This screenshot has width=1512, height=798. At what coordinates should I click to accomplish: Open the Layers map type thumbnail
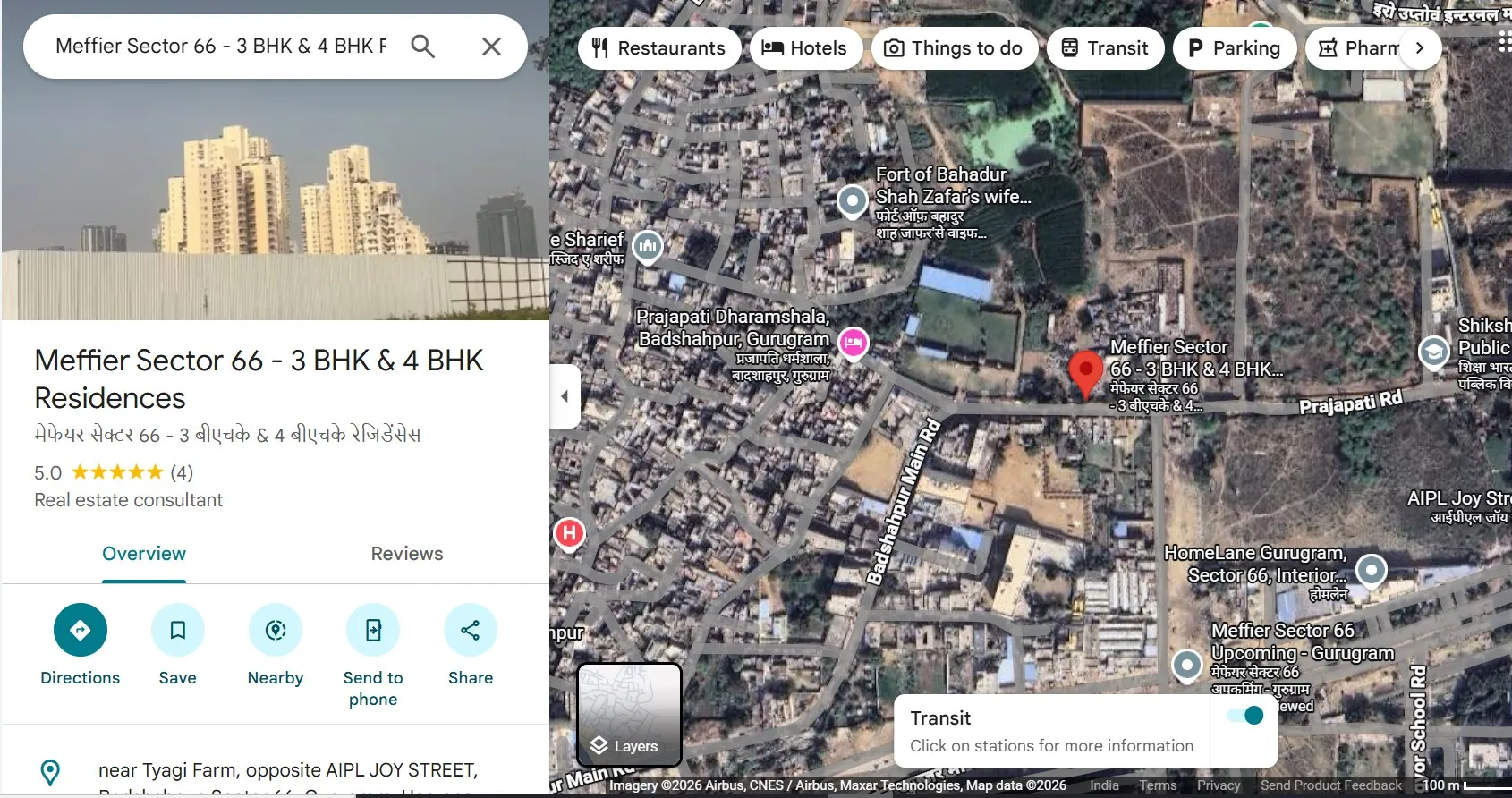coord(630,715)
